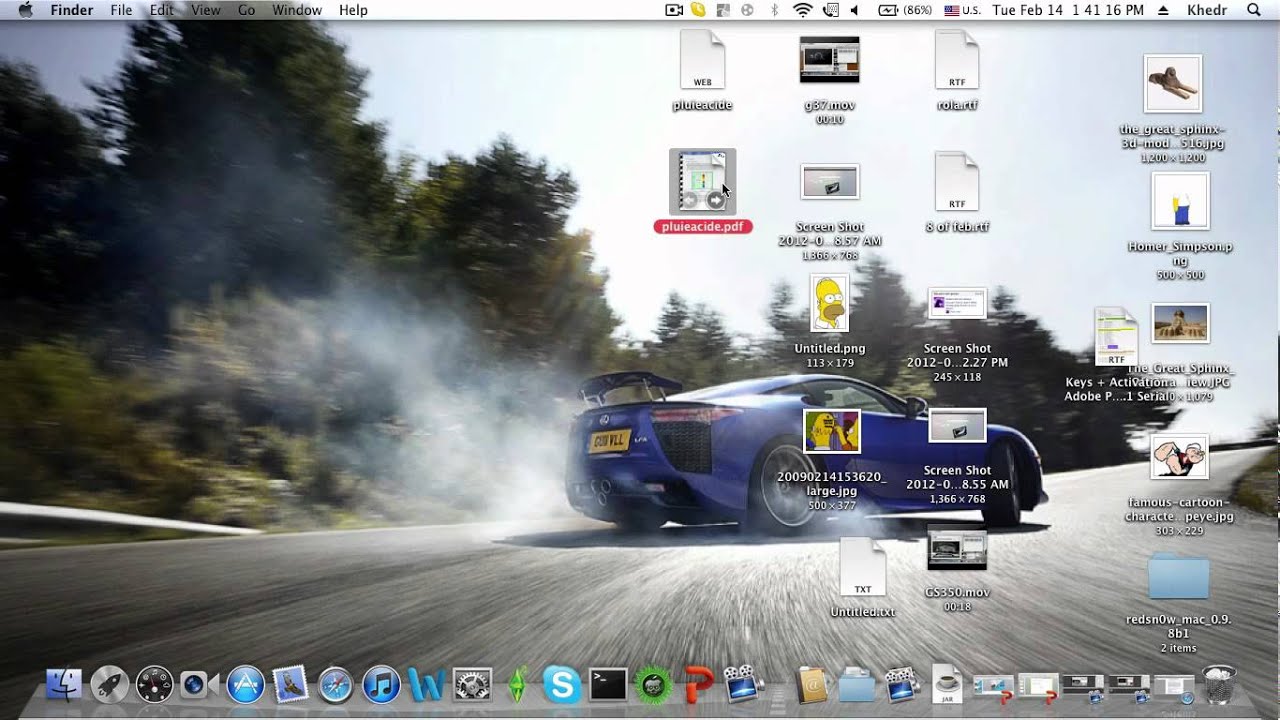The width and height of the screenshot is (1280, 720).
Task: Open the App Store Dock icon
Action: [x=245, y=685]
